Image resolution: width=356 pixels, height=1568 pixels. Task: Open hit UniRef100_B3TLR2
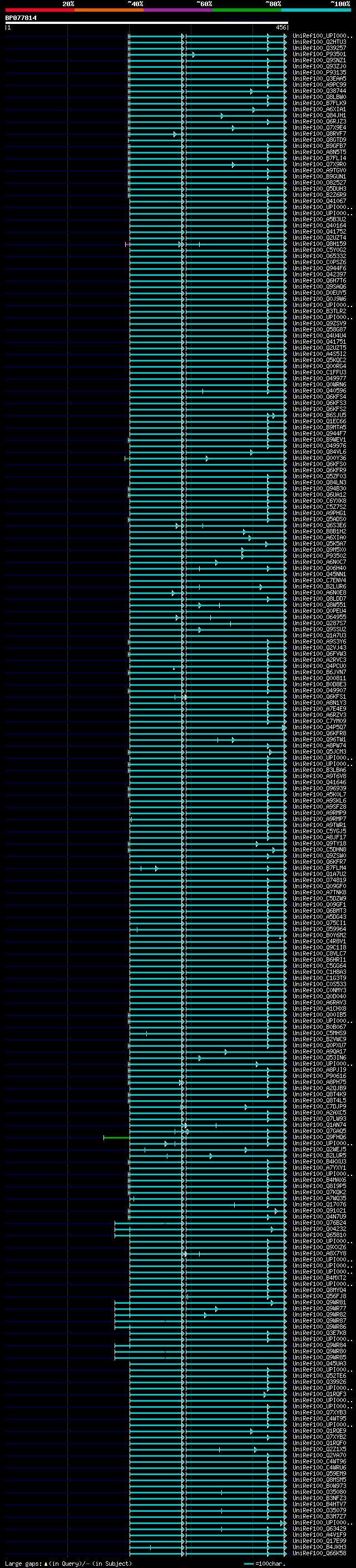(x=319, y=311)
